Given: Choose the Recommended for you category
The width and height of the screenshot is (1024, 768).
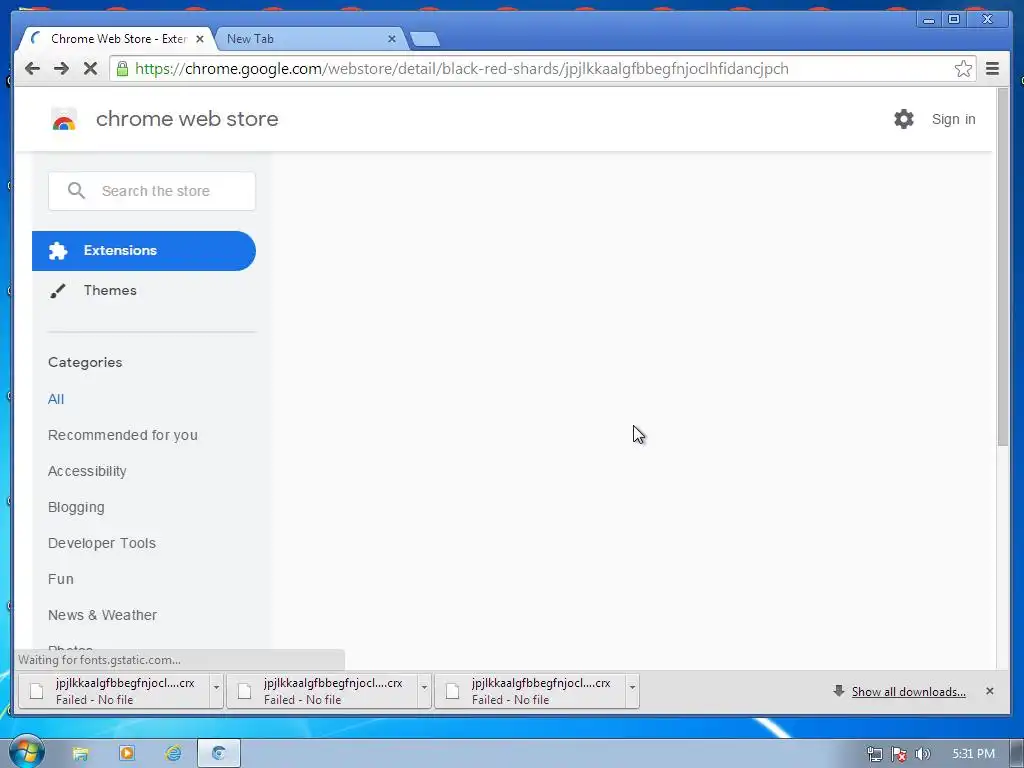Looking at the screenshot, I should coord(123,435).
